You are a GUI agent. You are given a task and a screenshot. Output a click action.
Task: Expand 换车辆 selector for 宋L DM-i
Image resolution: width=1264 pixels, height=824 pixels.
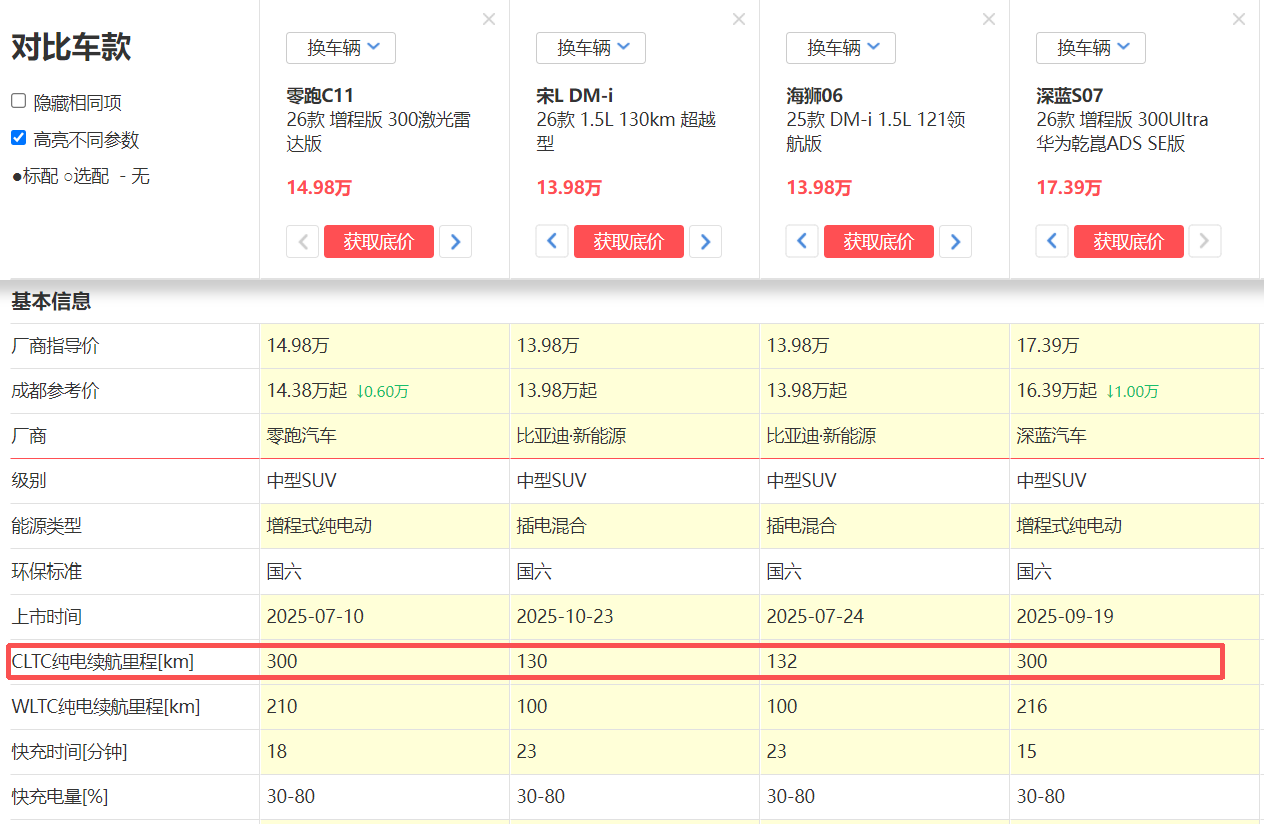pyautogui.click(x=591, y=48)
